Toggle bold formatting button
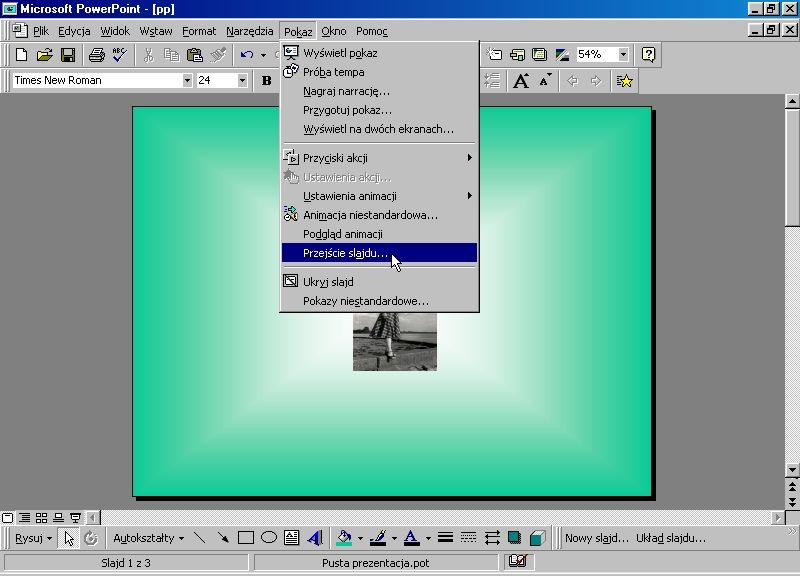This screenshot has height=576, width=800. coord(266,81)
